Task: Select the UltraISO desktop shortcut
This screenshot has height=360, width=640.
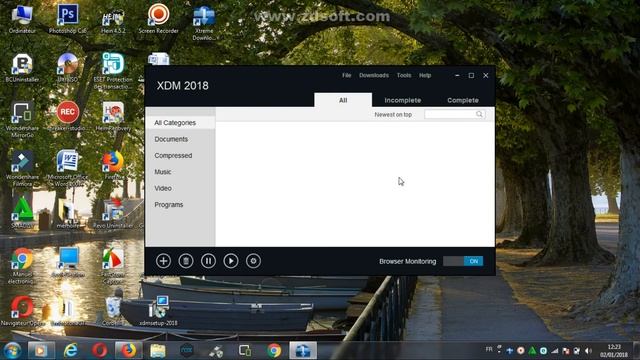Action: (x=68, y=68)
